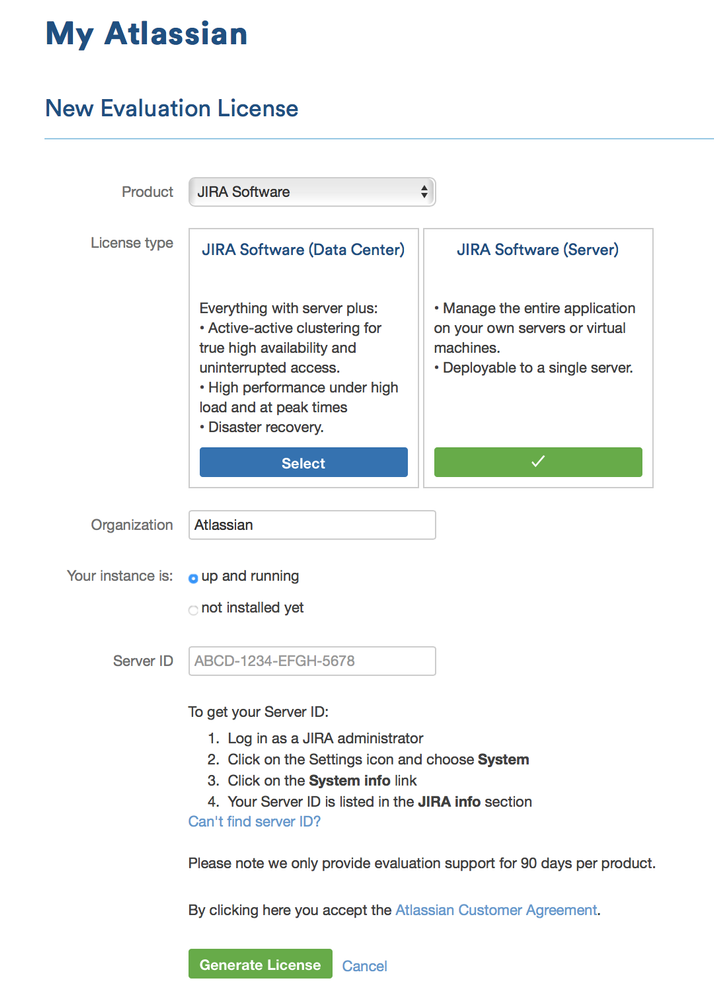Choose the 'not installed yet' radio option
The height and width of the screenshot is (999, 714).
tap(193, 610)
